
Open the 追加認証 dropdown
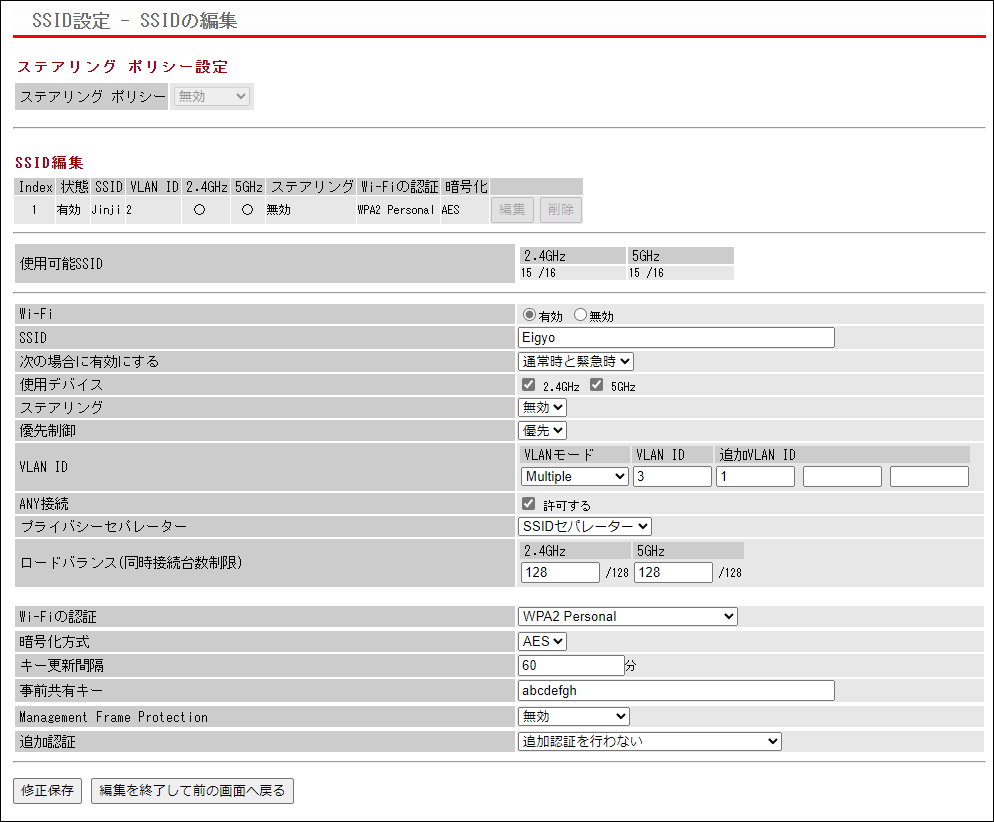point(650,741)
